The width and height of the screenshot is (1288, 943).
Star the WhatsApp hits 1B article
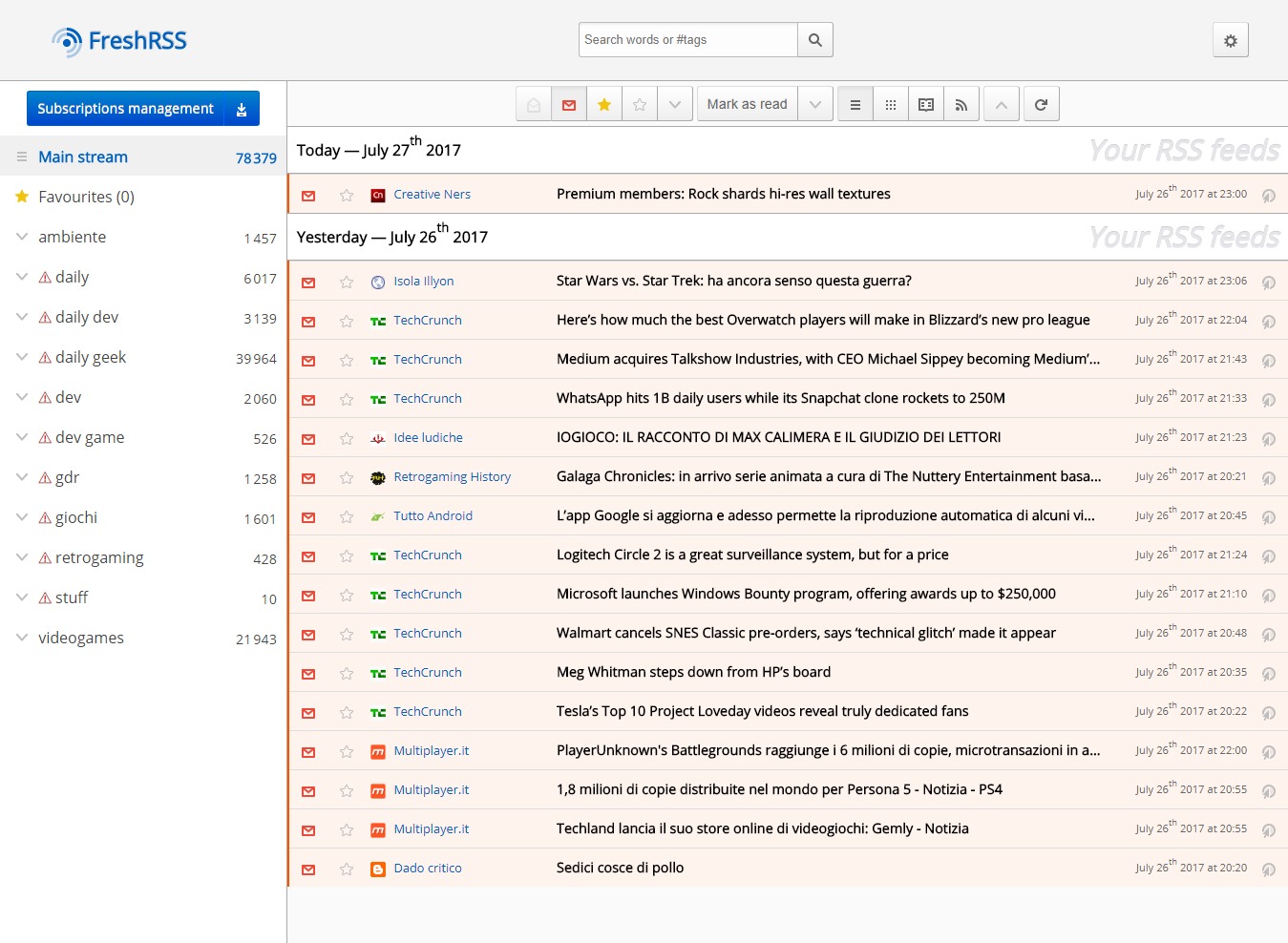pyautogui.click(x=347, y=400)
